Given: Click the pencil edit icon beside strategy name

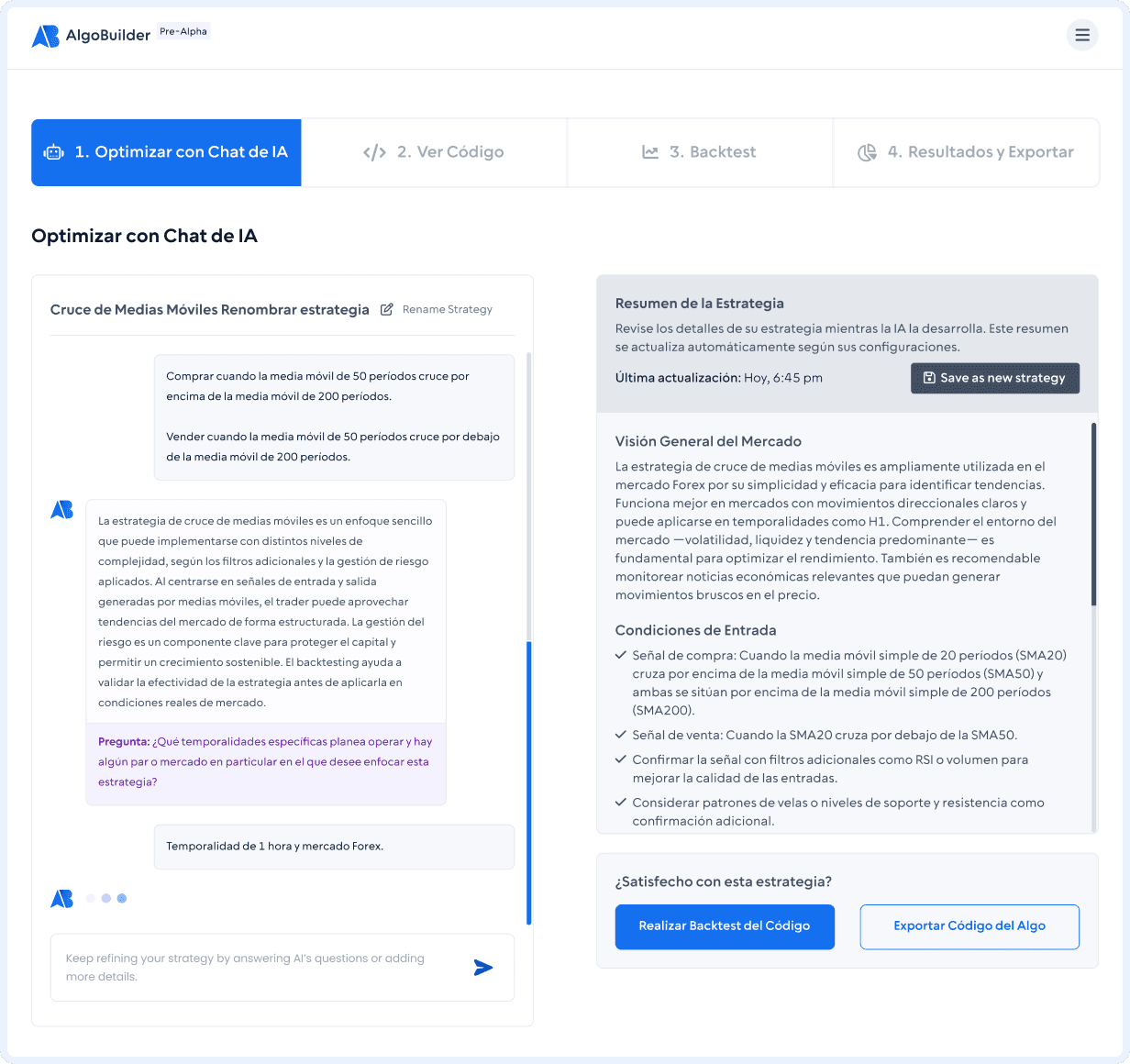Looking at the screenshot, I should 387,309.
